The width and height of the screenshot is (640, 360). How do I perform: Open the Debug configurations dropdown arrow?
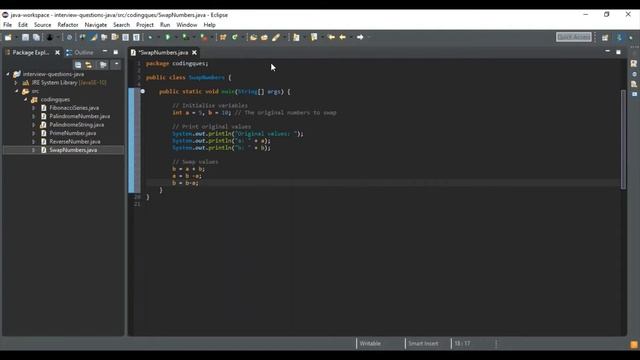(158, 37)
